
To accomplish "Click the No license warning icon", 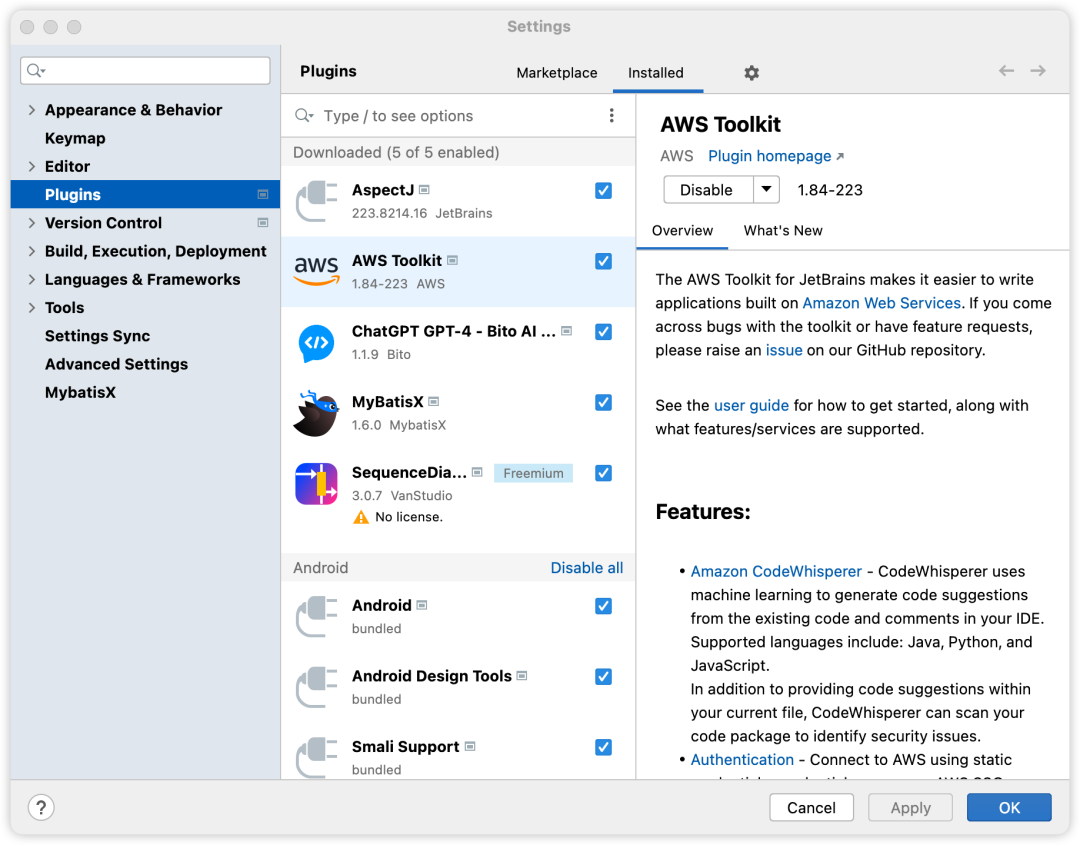I will click(x=361, y=517).
